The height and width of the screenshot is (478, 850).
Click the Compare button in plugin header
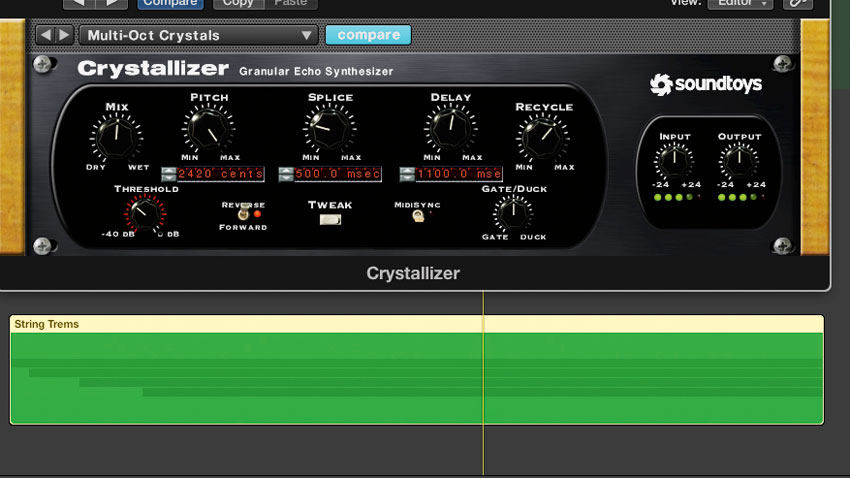coord(170,3)
